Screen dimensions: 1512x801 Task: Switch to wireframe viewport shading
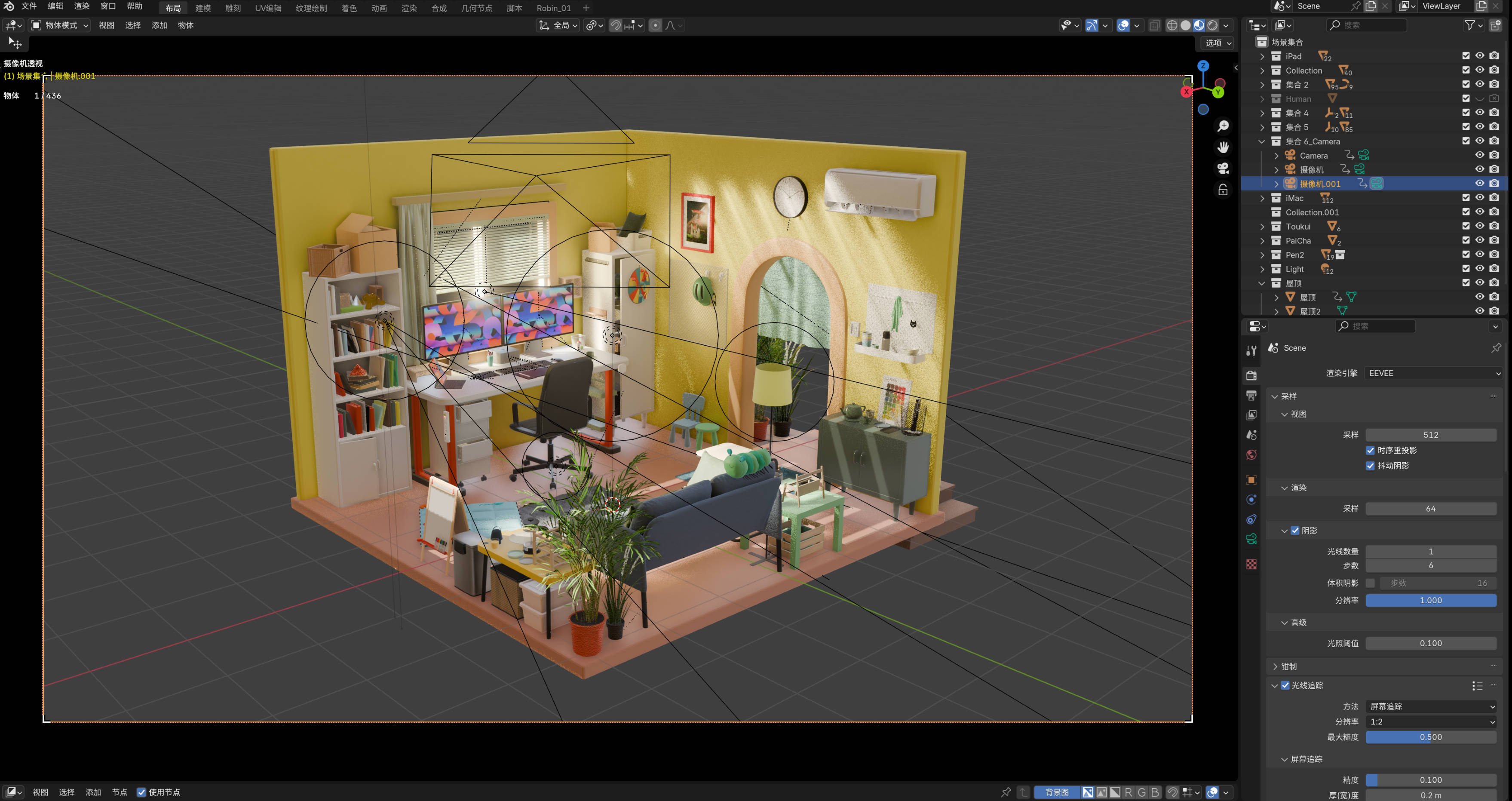point(1172,25)
